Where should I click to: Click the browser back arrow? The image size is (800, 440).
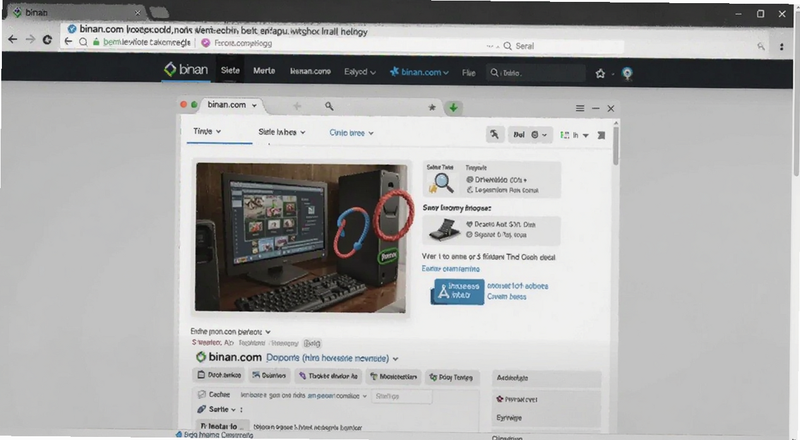(12, 39)
